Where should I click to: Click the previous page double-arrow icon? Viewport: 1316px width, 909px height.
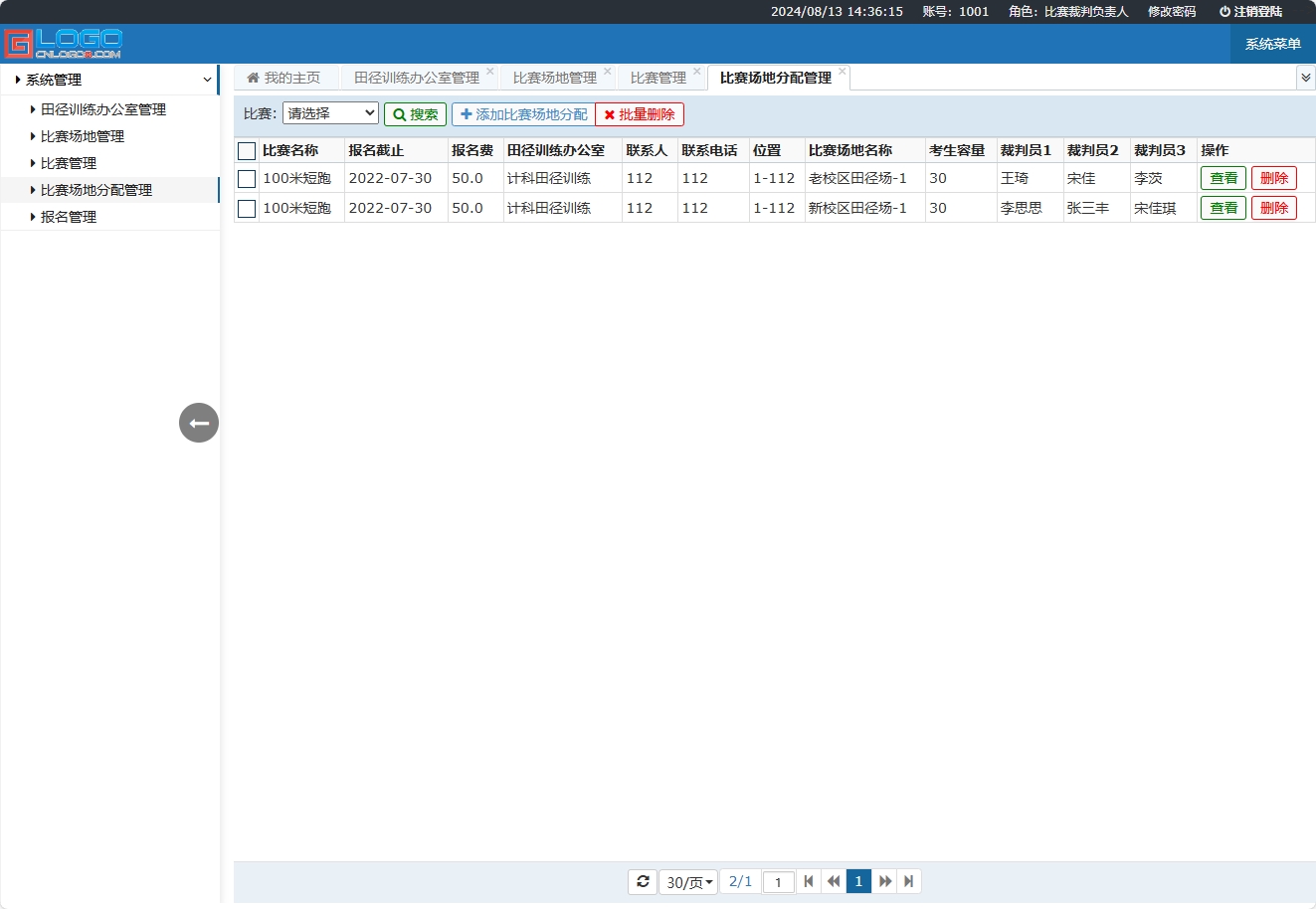pos(834,881)
